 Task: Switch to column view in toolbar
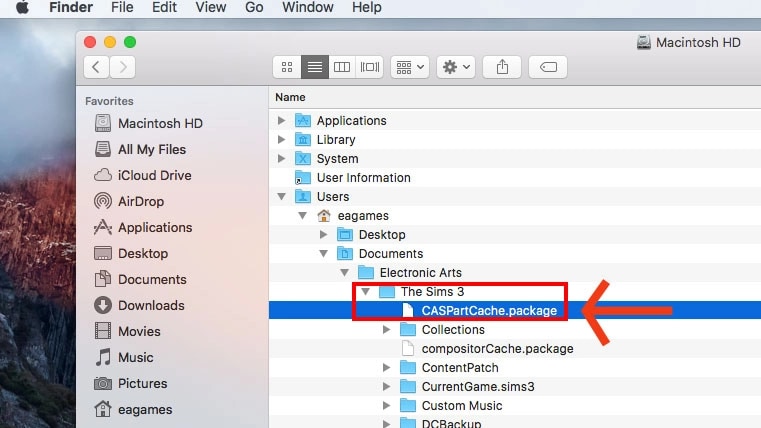click(342, 67)
